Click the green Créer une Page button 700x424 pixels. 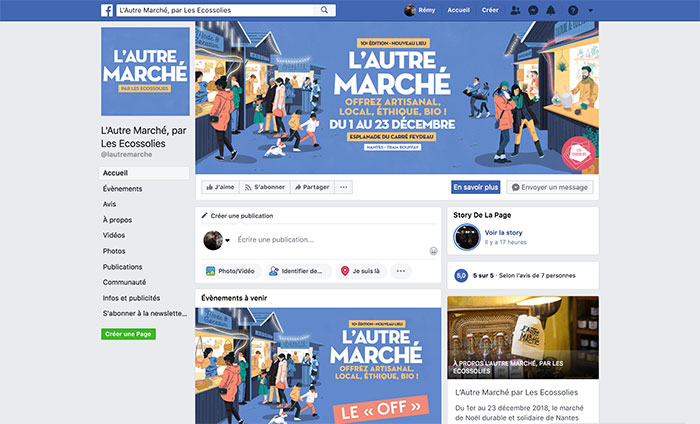tap(128, 334)
